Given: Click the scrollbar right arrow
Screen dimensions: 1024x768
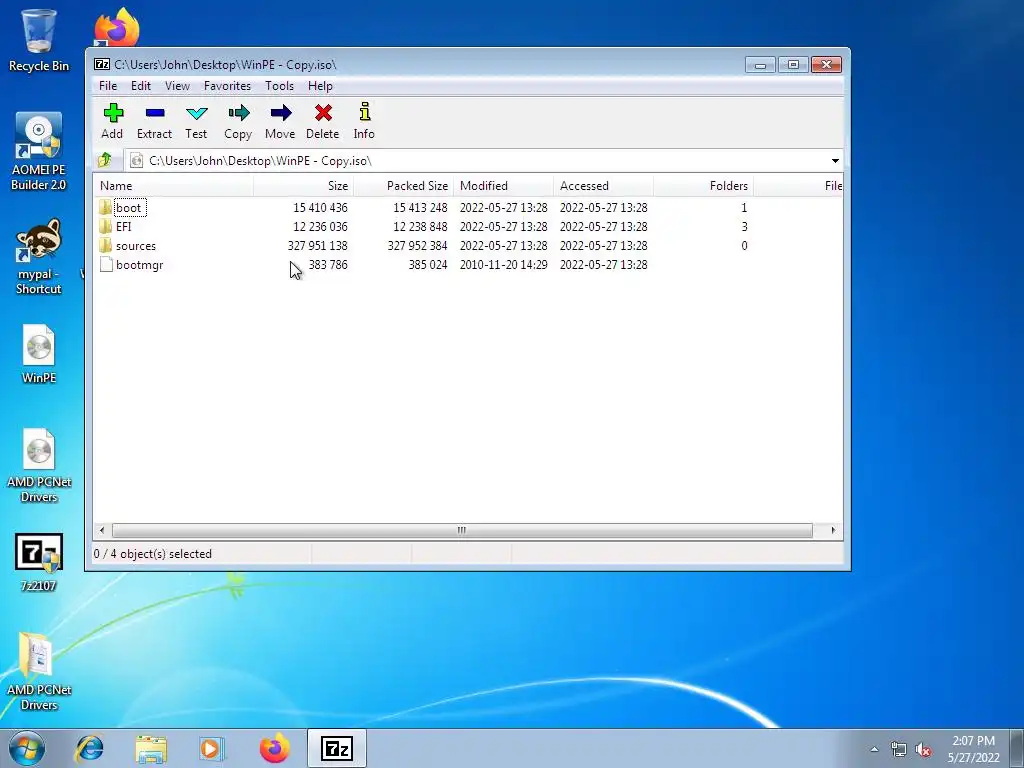Looking at the screenshot, I should coord(833,530).
